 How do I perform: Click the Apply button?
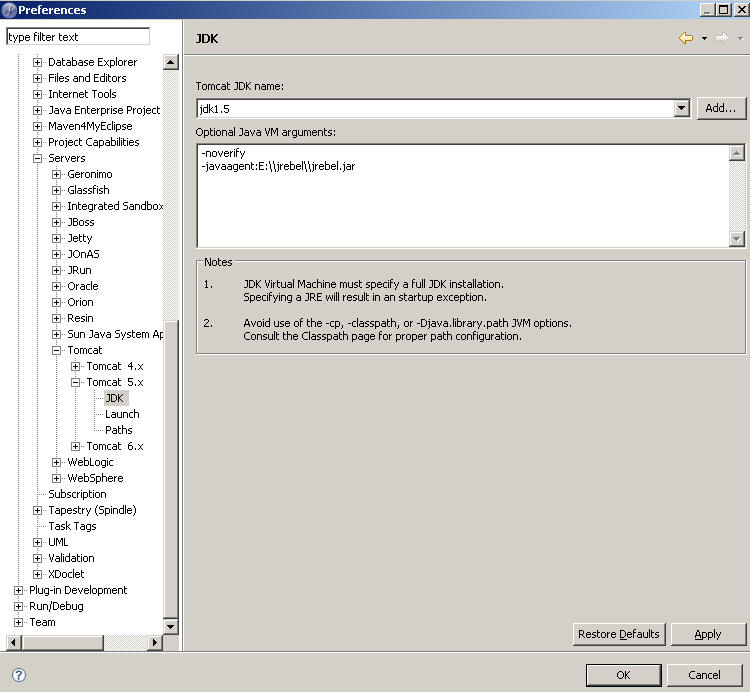(x=707, y=634)
